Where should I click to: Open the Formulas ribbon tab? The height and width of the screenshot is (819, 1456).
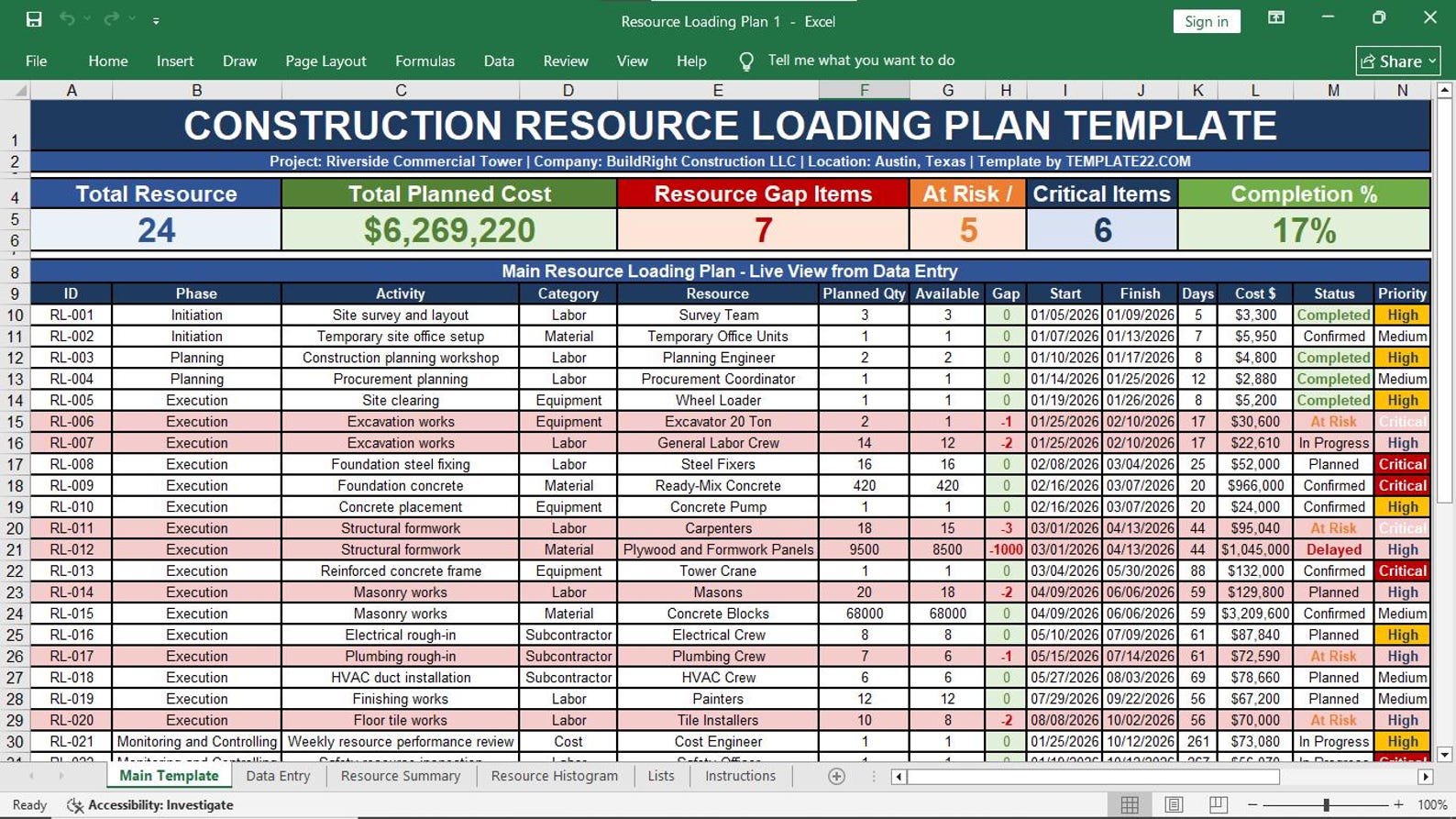pyautogui.click(x=425, y=61)
